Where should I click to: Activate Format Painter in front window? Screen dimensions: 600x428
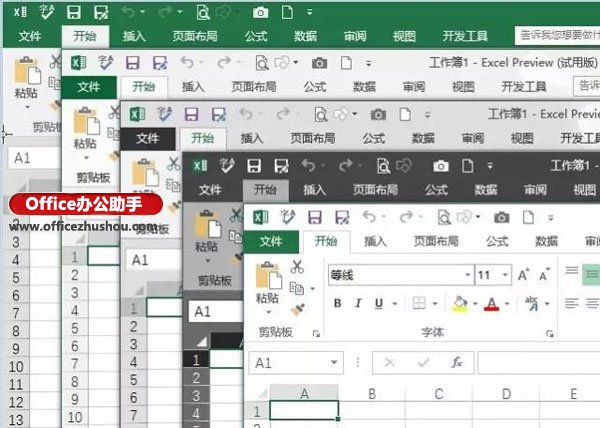coord(297,309)
